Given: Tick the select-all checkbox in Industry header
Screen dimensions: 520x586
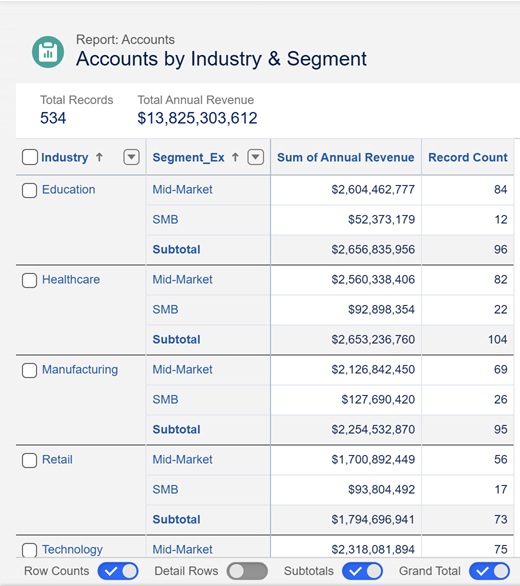Looking at the screenshot, I should click(x=30, y=157).
